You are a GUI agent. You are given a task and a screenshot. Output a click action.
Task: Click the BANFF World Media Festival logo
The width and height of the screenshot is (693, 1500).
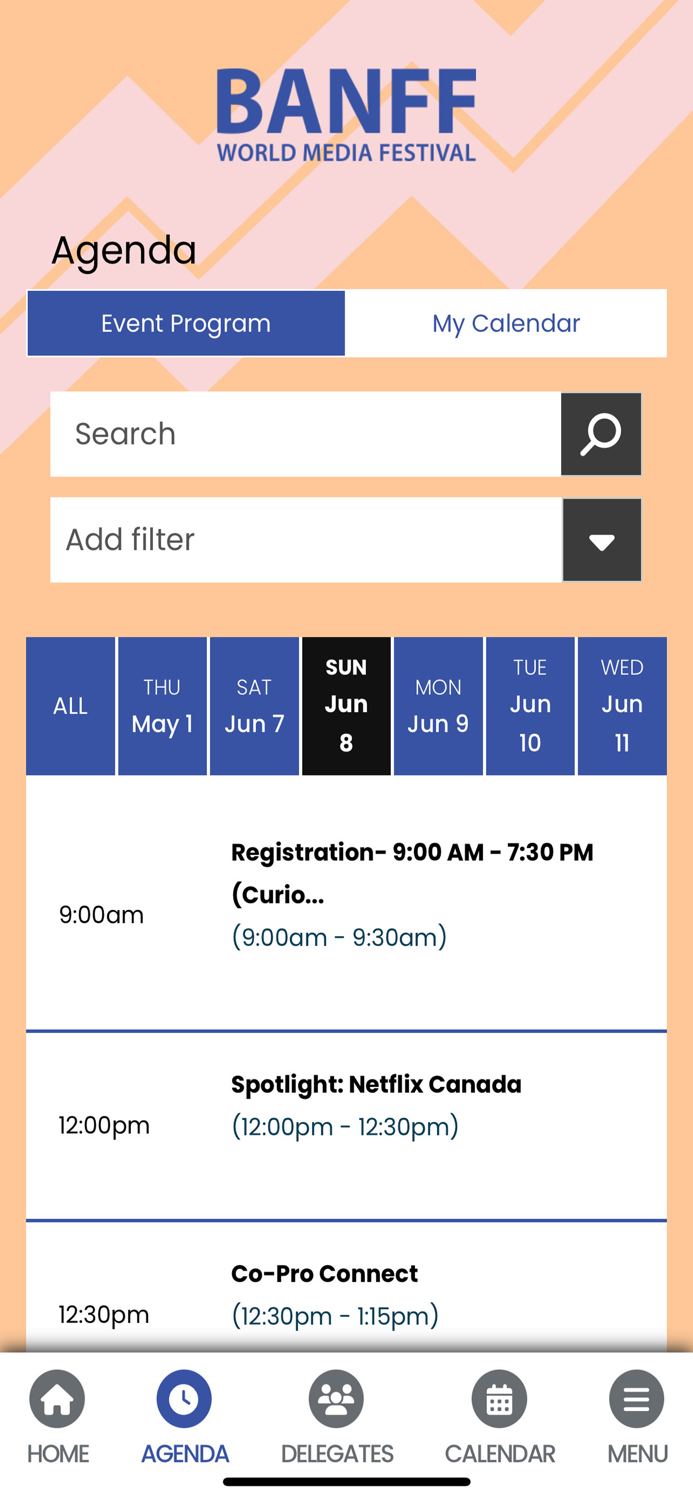click(346, 114)
